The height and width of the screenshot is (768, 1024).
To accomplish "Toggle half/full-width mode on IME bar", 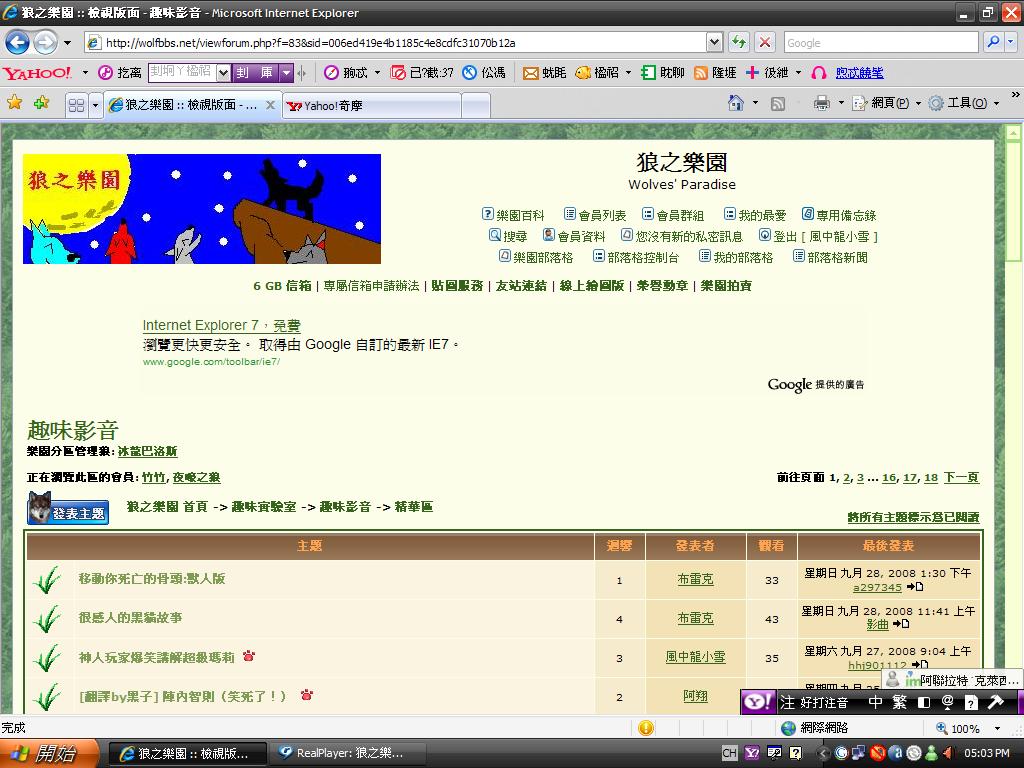I will coord(923,702).
